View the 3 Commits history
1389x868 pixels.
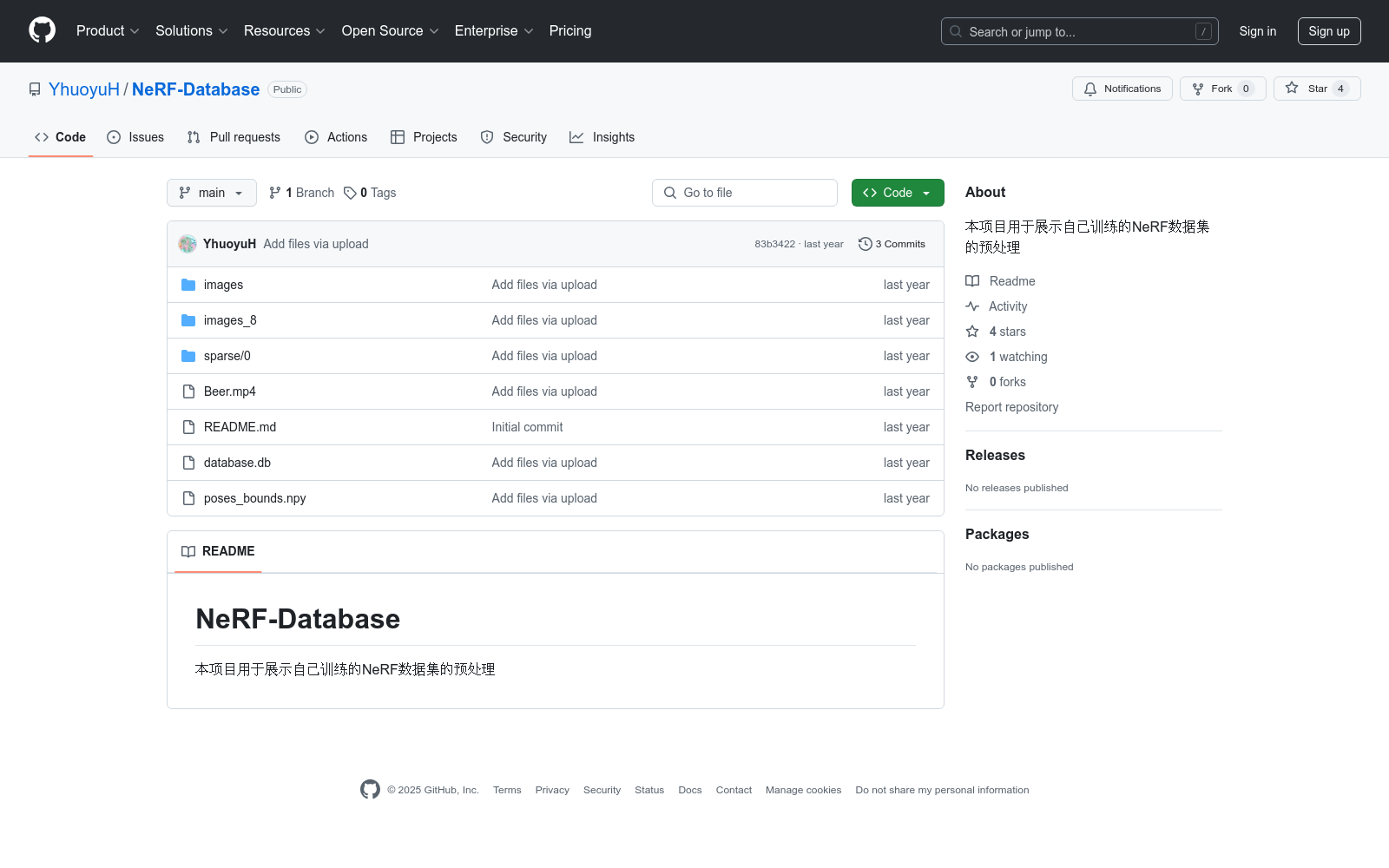(892, 244)
